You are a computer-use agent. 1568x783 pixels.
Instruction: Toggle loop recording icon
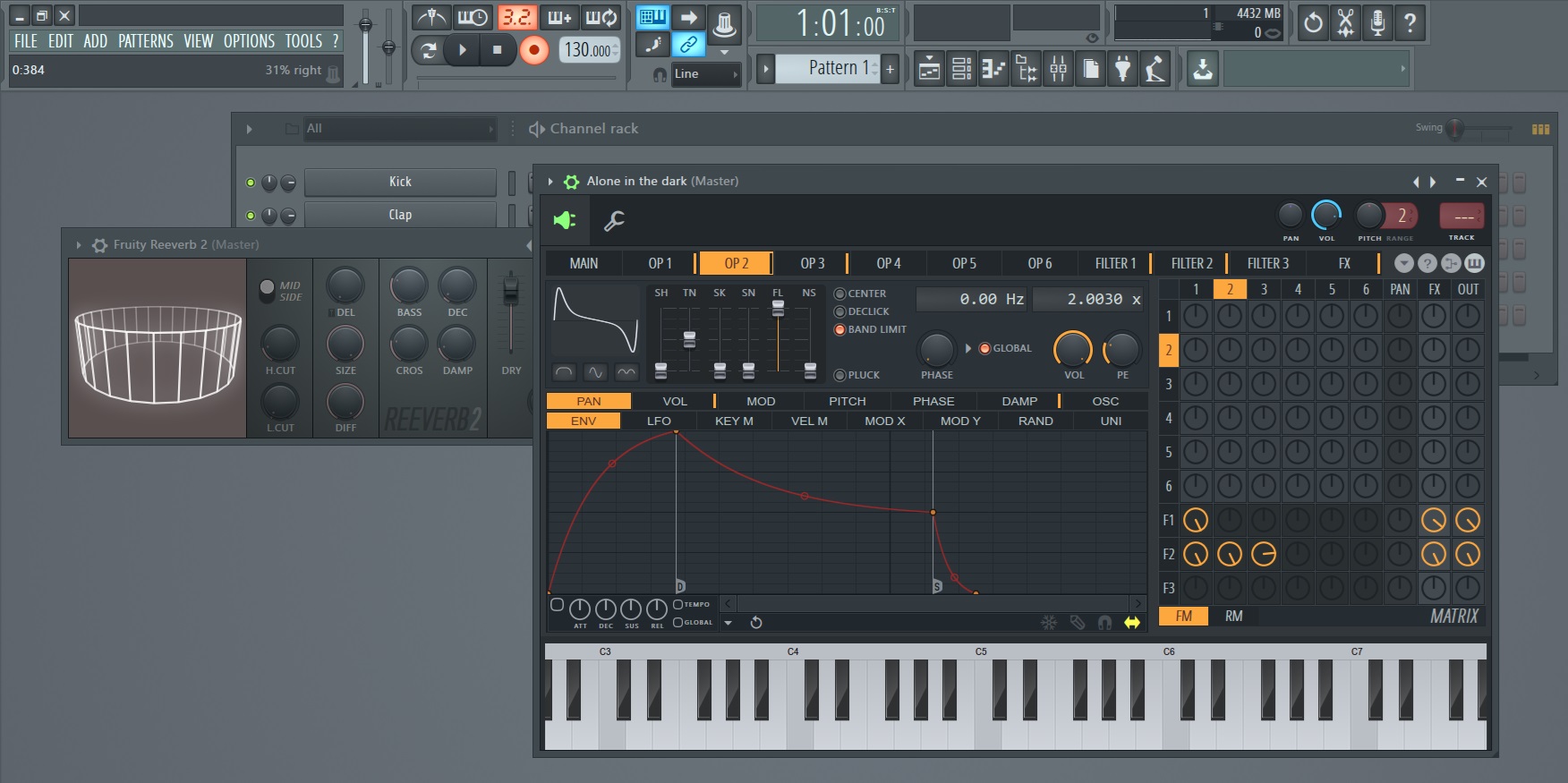click(601, 17)
